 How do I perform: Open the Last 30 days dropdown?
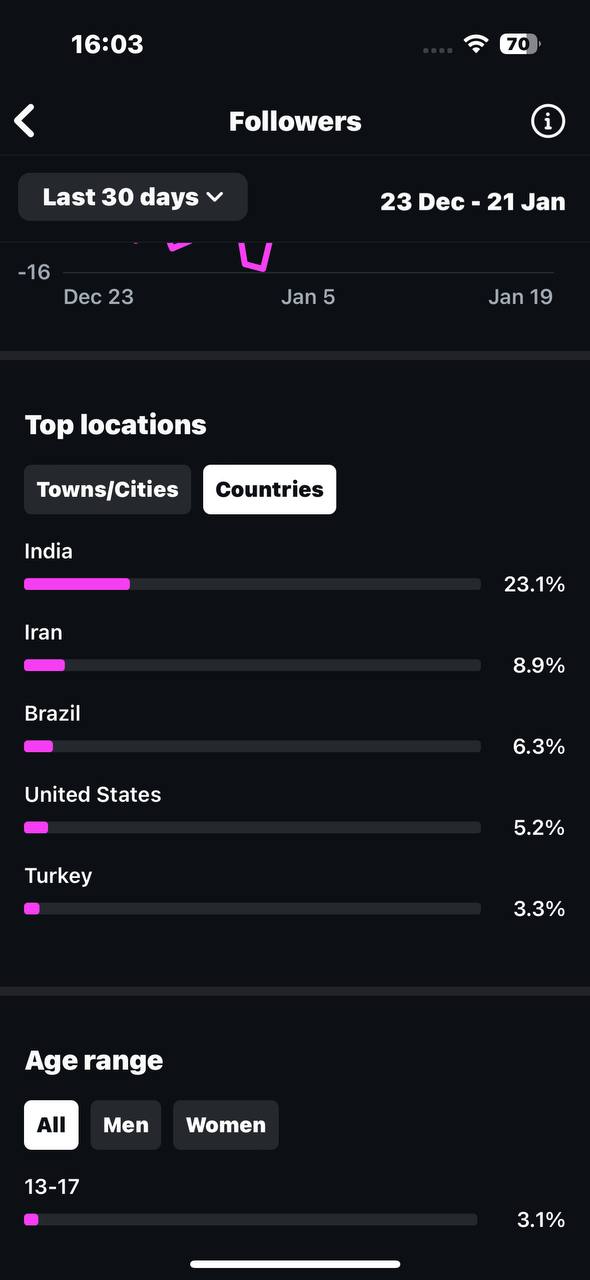coord(133,197)
